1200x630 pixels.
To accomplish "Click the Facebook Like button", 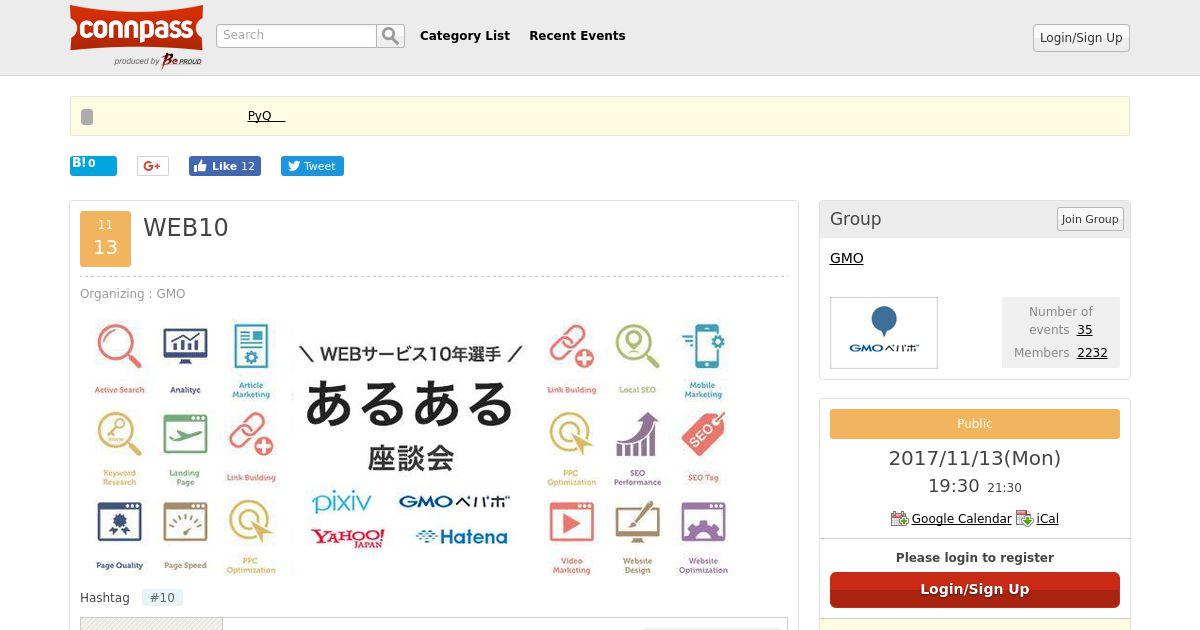I will 225,166.
